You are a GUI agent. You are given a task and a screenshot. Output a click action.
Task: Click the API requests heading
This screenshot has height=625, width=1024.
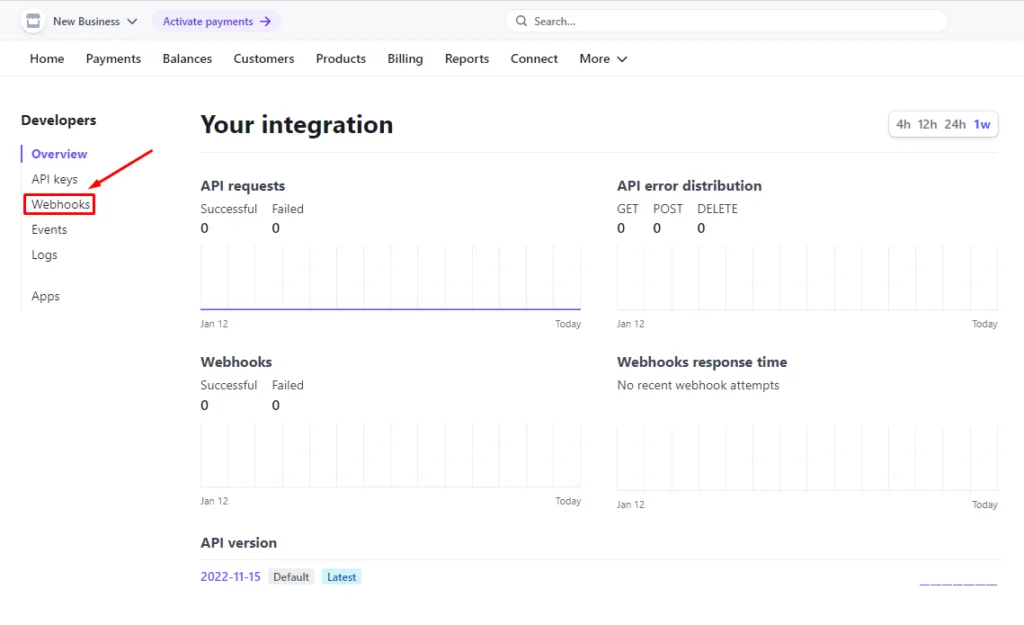(x=243, y=185)
